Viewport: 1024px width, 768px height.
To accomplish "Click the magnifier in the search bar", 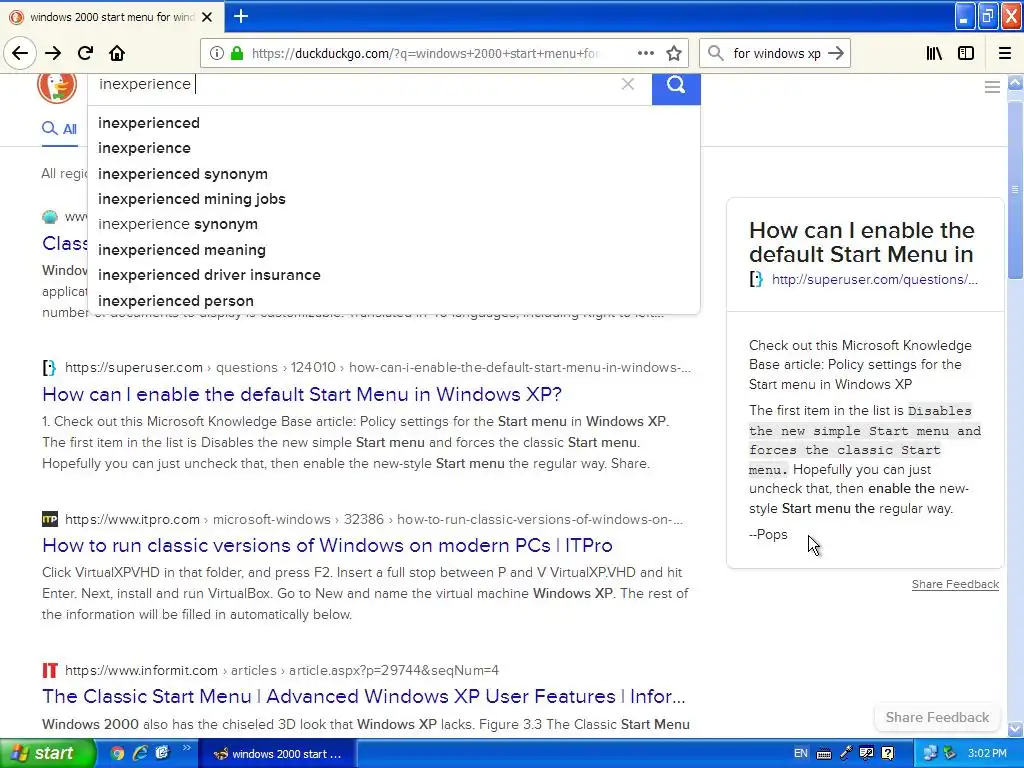I will point(716,53).
